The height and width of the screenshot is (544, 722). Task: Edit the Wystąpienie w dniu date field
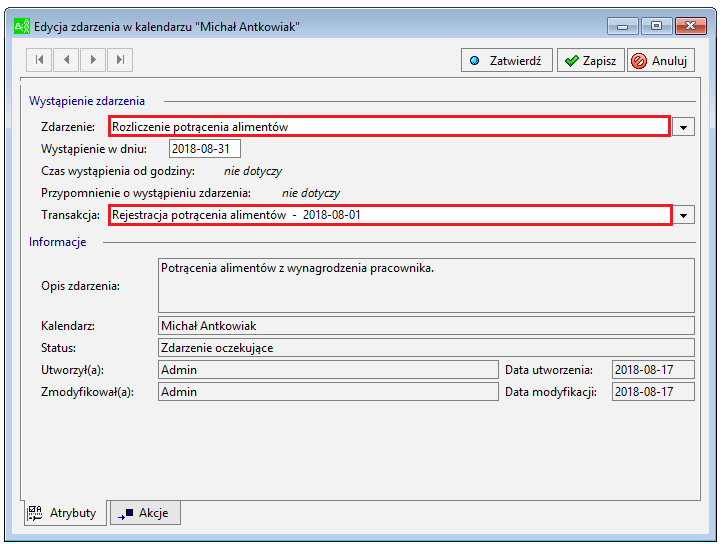click(x=204, y=149)
